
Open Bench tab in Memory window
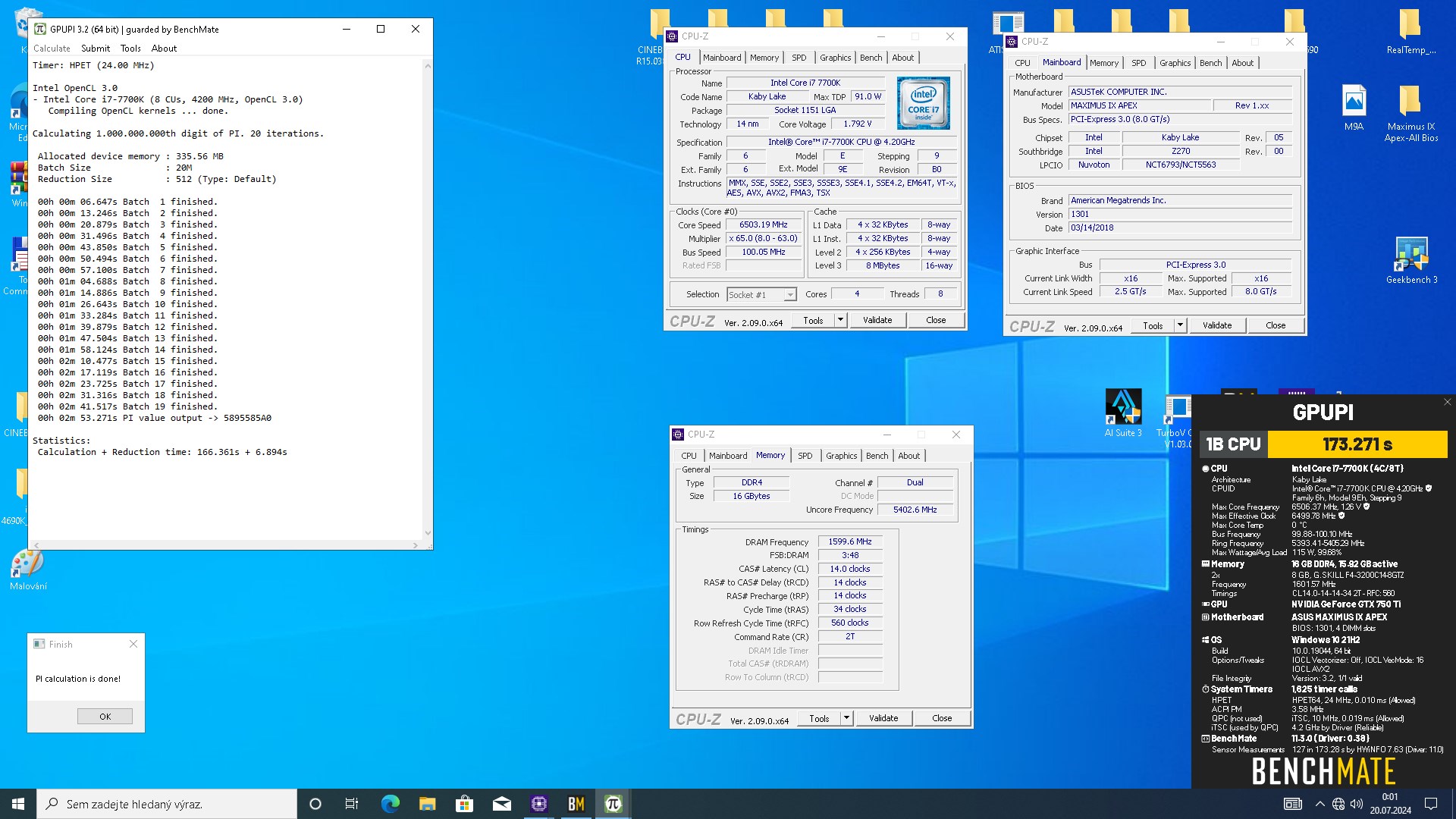(x=877, y=456)
